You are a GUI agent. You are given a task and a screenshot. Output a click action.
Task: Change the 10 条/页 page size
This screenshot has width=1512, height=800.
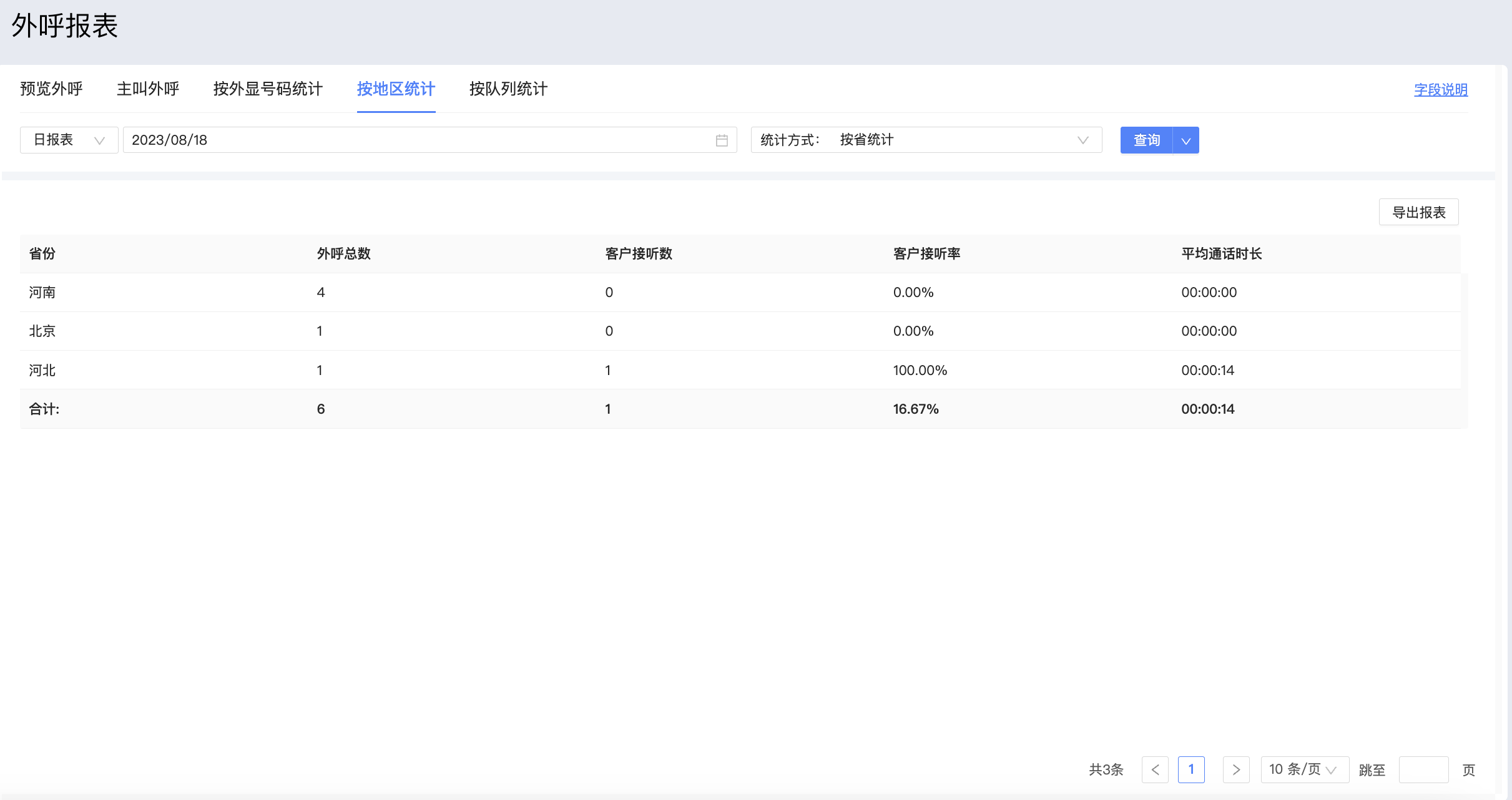tap(1303, 769)
